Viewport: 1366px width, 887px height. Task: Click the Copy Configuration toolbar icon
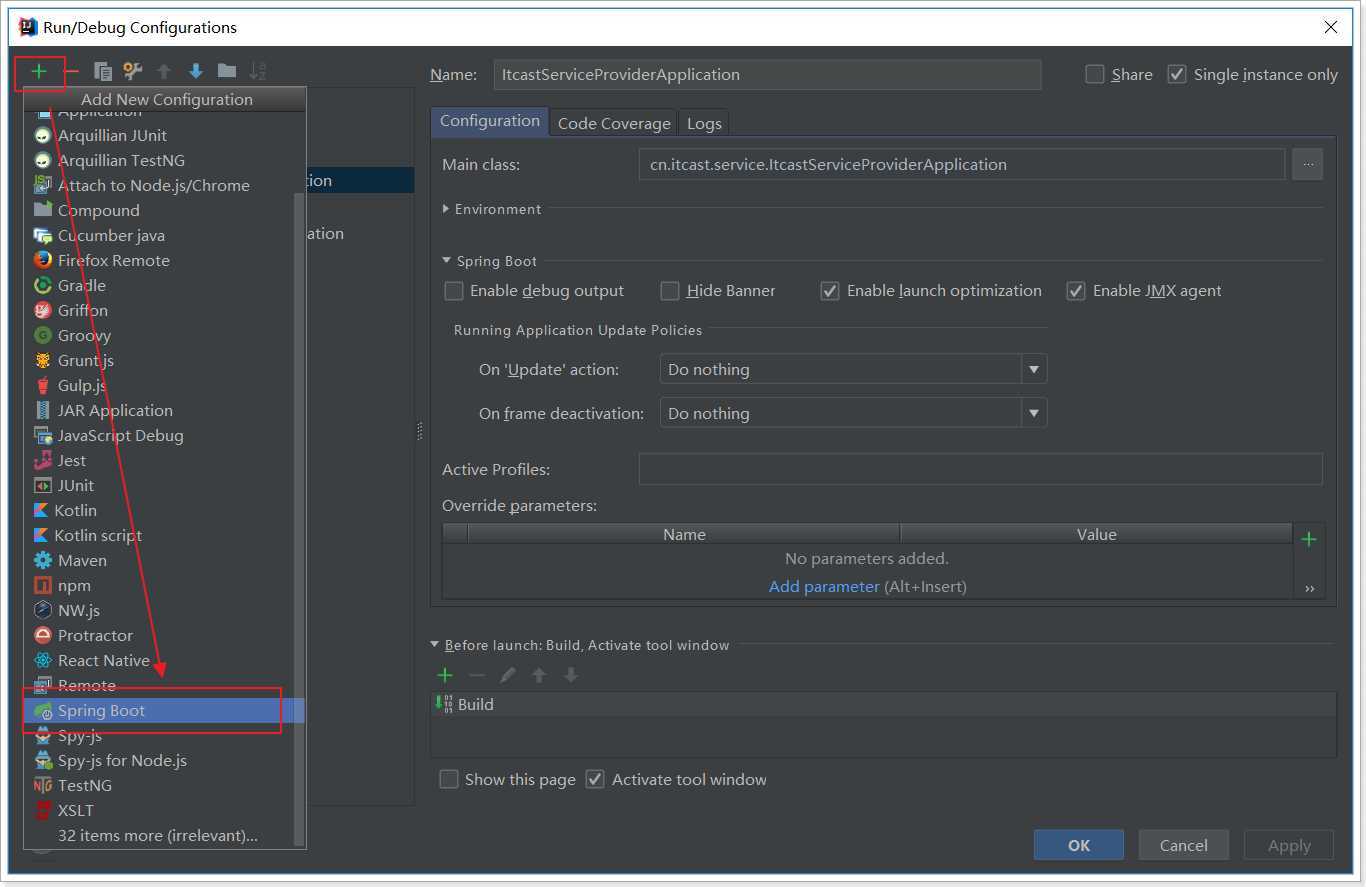[x=102, y=71]
